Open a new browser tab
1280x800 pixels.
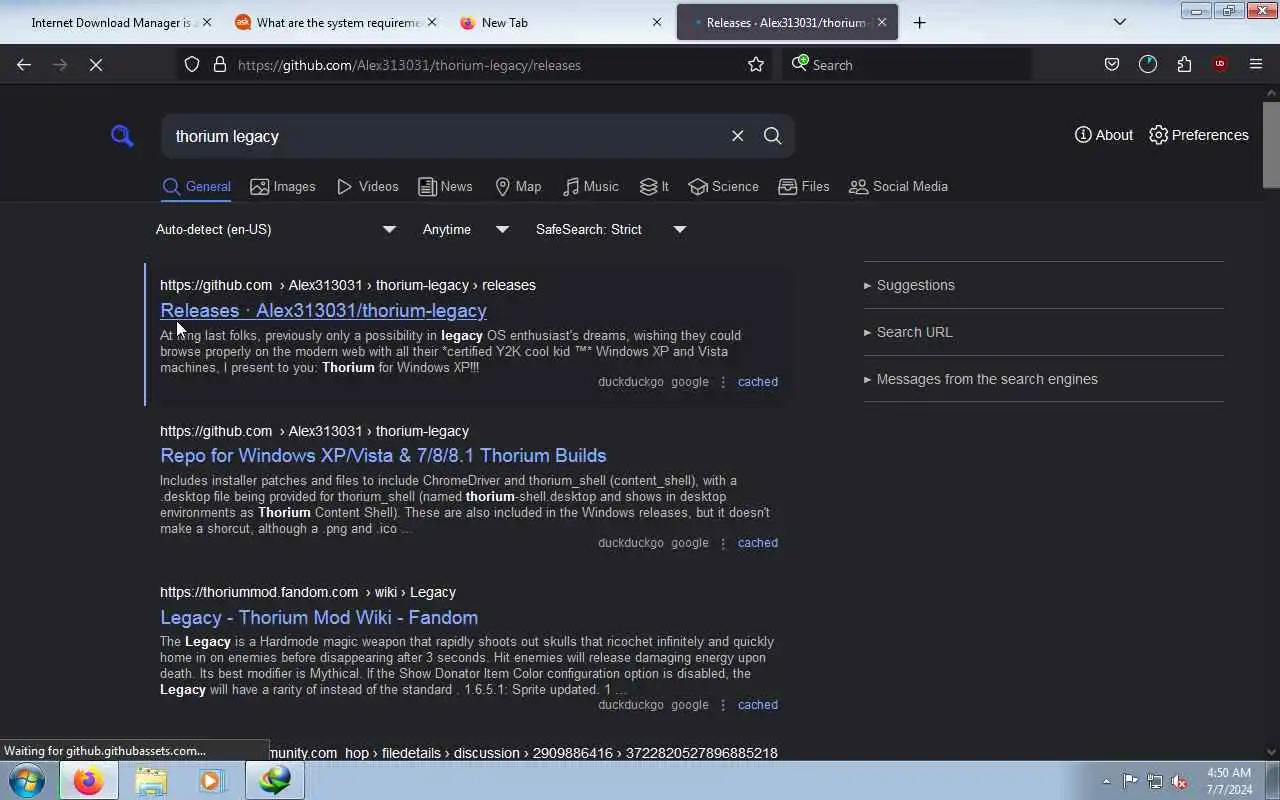[920, 22]
